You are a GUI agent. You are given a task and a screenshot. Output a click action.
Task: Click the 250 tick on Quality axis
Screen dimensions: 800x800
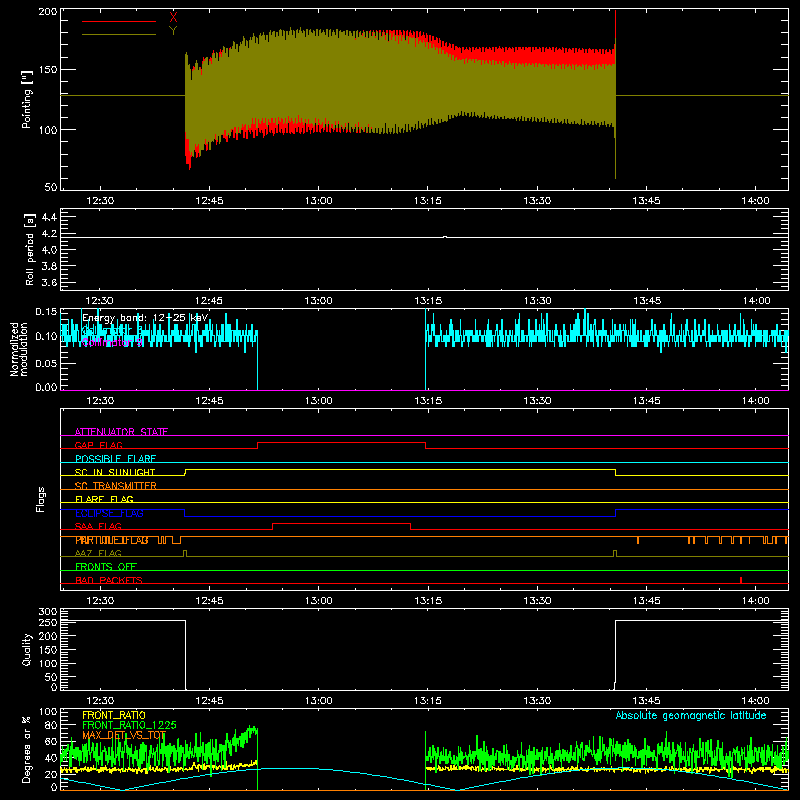pyautogui.click(x=48, y=622)
